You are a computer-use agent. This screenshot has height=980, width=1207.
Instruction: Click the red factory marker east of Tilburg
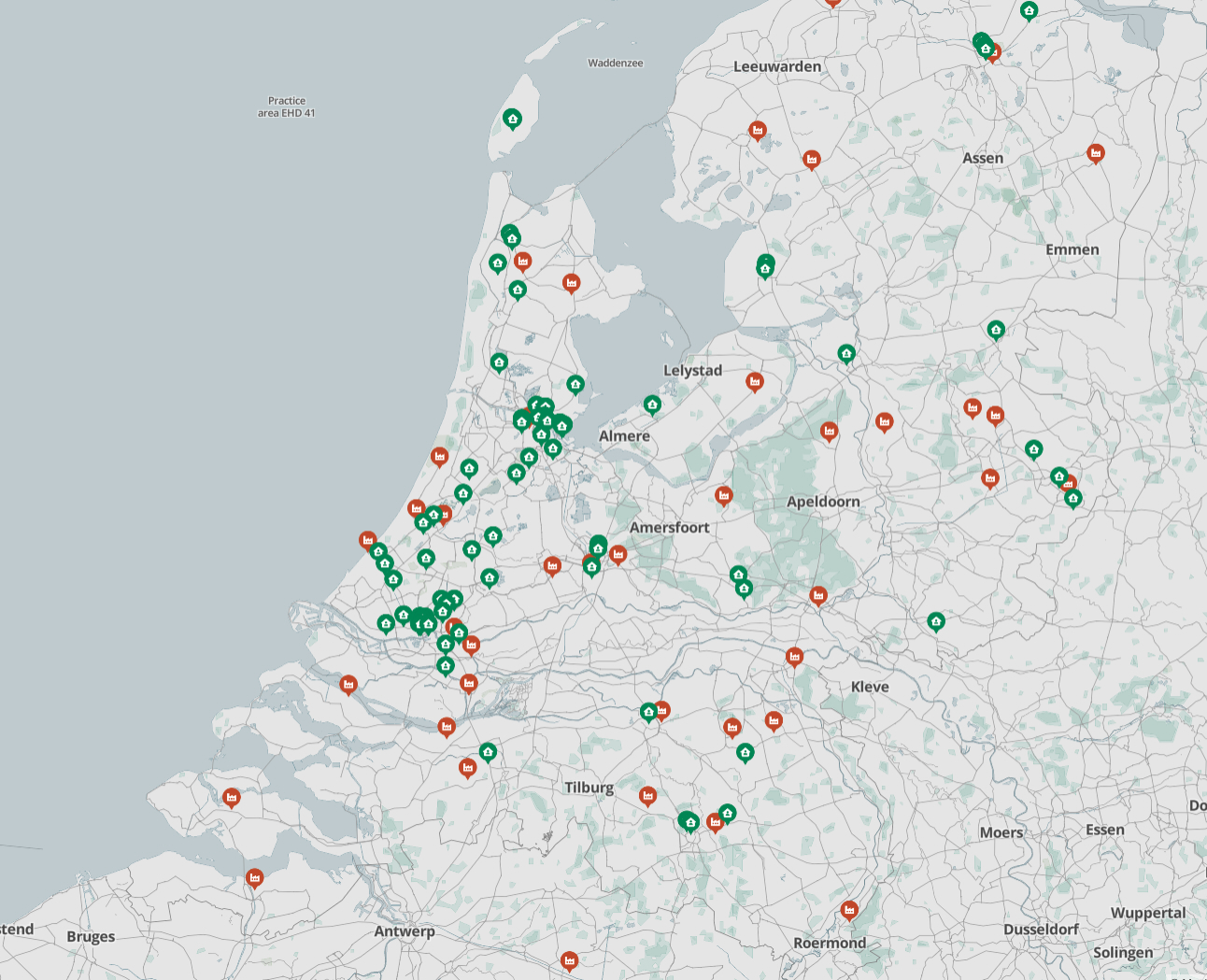(647, 796)
